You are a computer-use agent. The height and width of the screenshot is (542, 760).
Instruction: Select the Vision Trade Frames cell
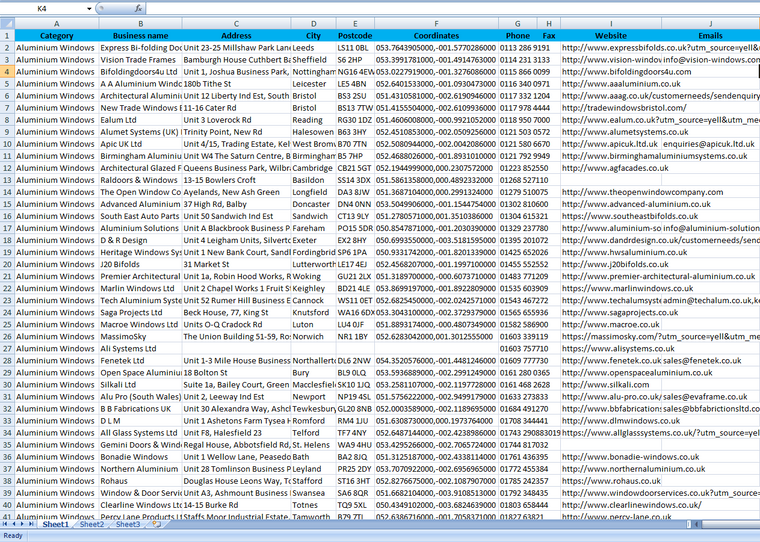point(141,60)
